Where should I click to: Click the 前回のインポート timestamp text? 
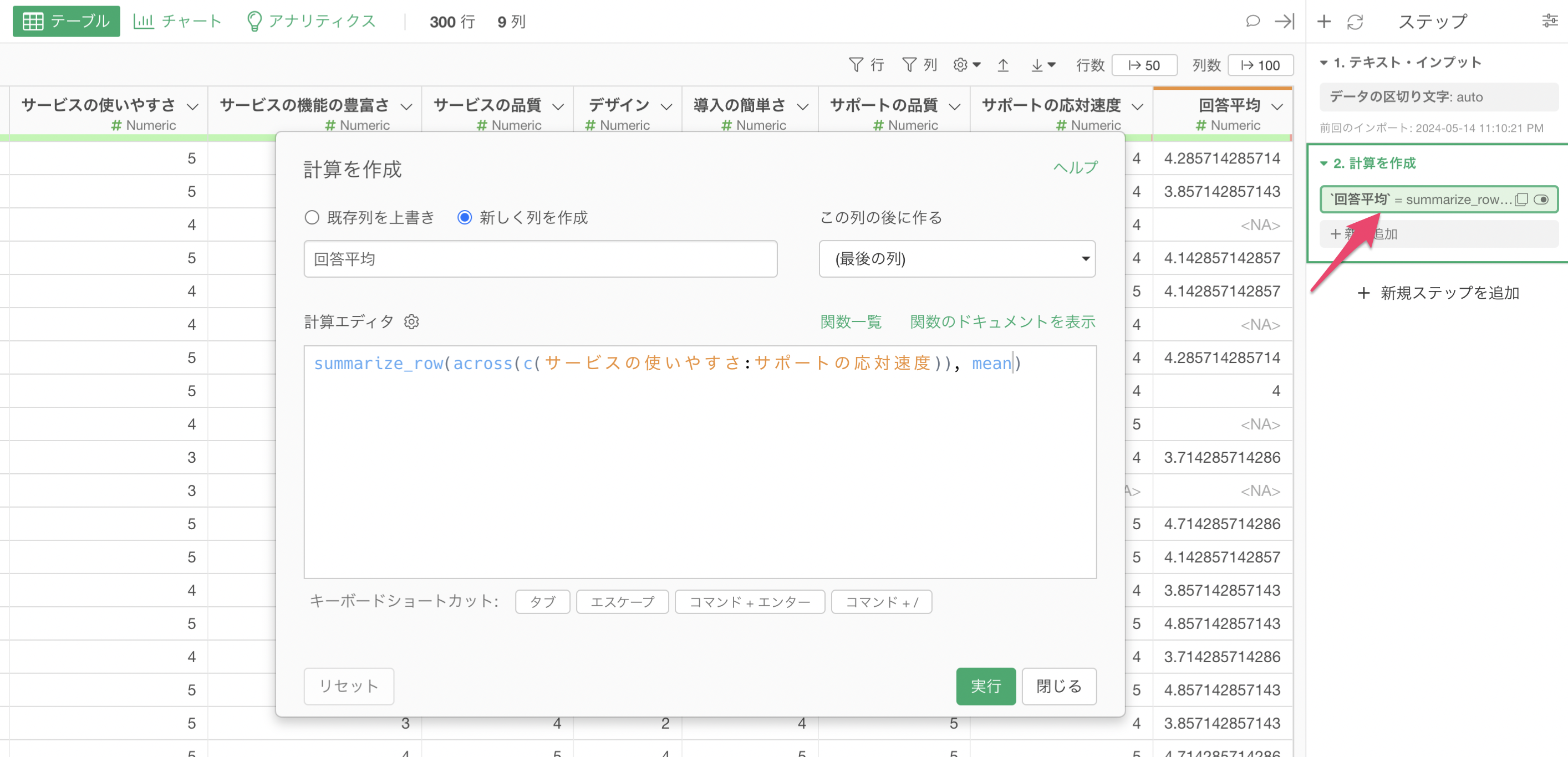(1430, 128)
